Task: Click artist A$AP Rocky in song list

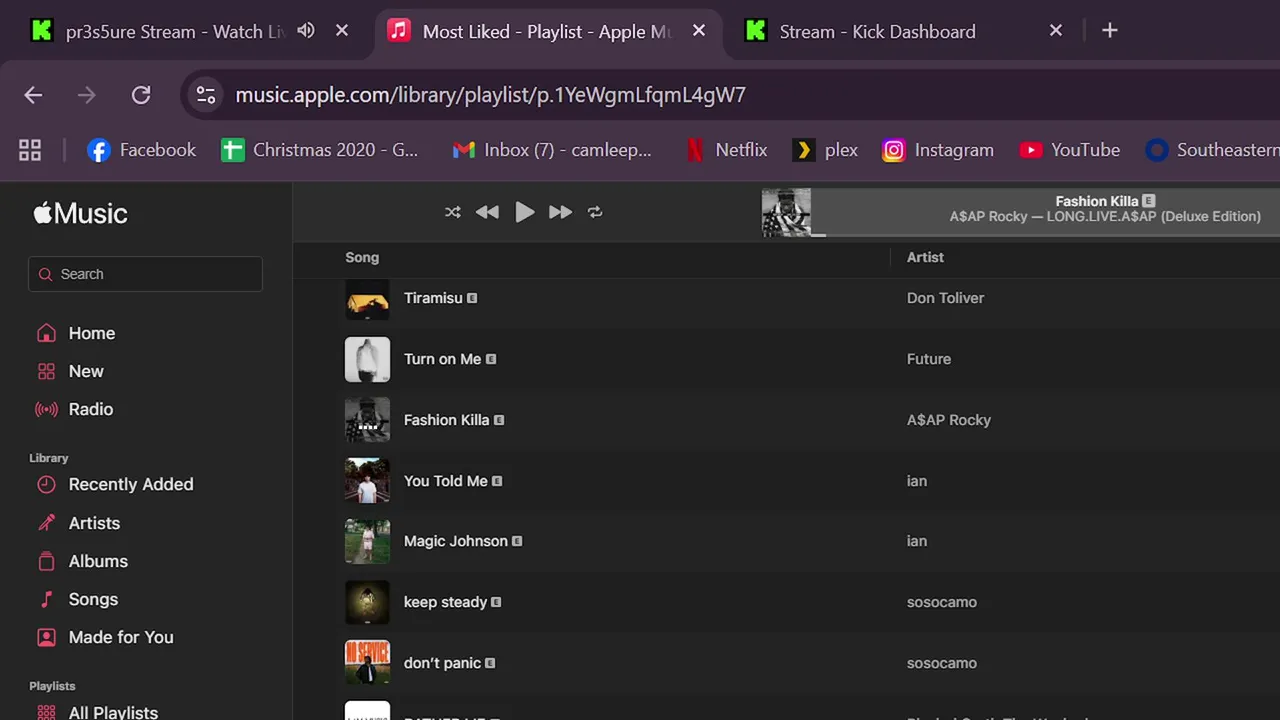Action: 948,420
